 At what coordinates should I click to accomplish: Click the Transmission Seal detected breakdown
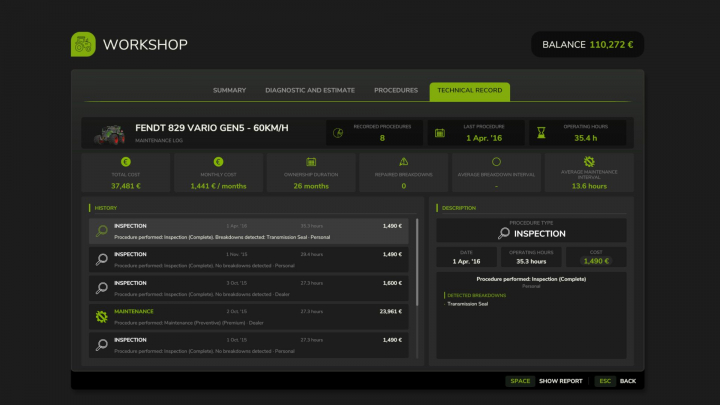point(467,304)
